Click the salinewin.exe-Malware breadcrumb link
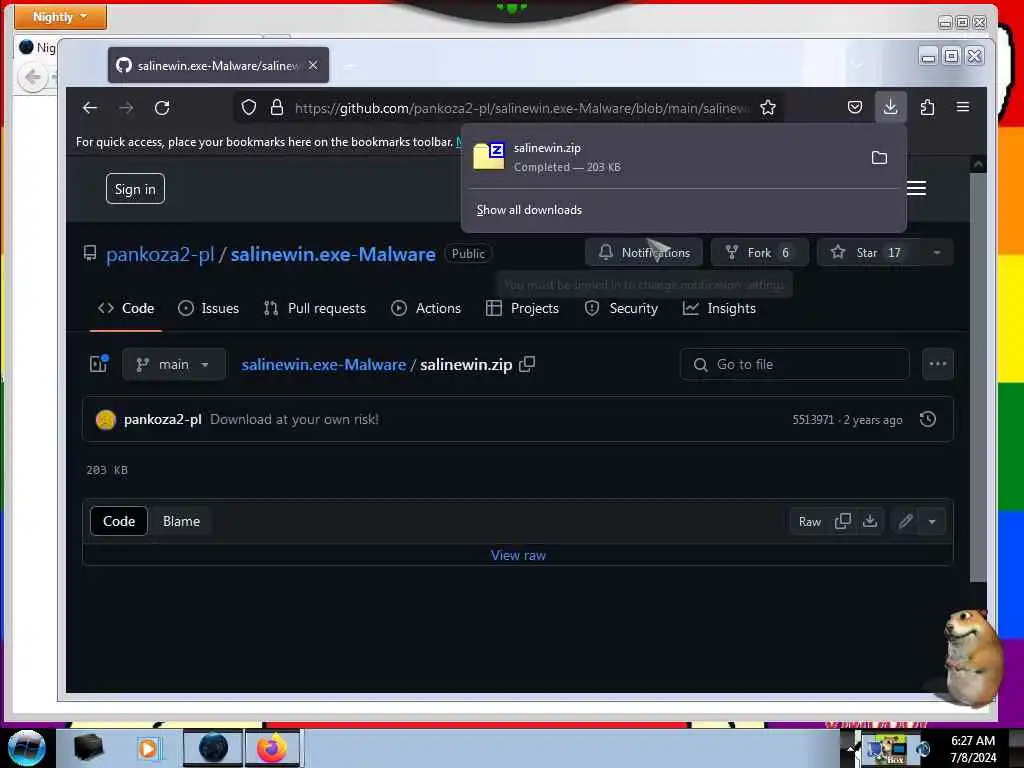The width and height of the screenshot is (1024, 768). coord(324,364)
